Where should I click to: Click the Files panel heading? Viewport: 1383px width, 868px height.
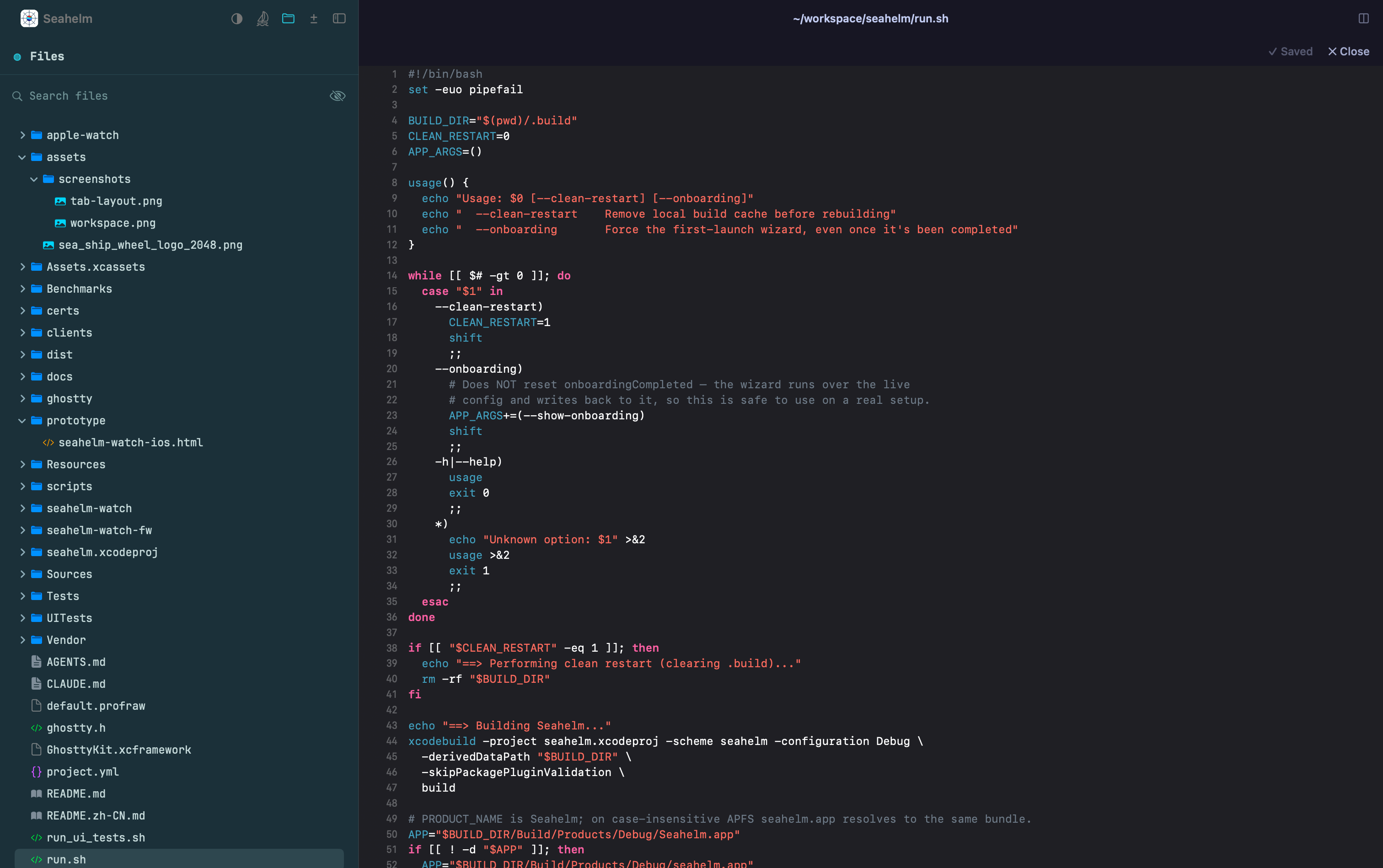click(47, 56)
